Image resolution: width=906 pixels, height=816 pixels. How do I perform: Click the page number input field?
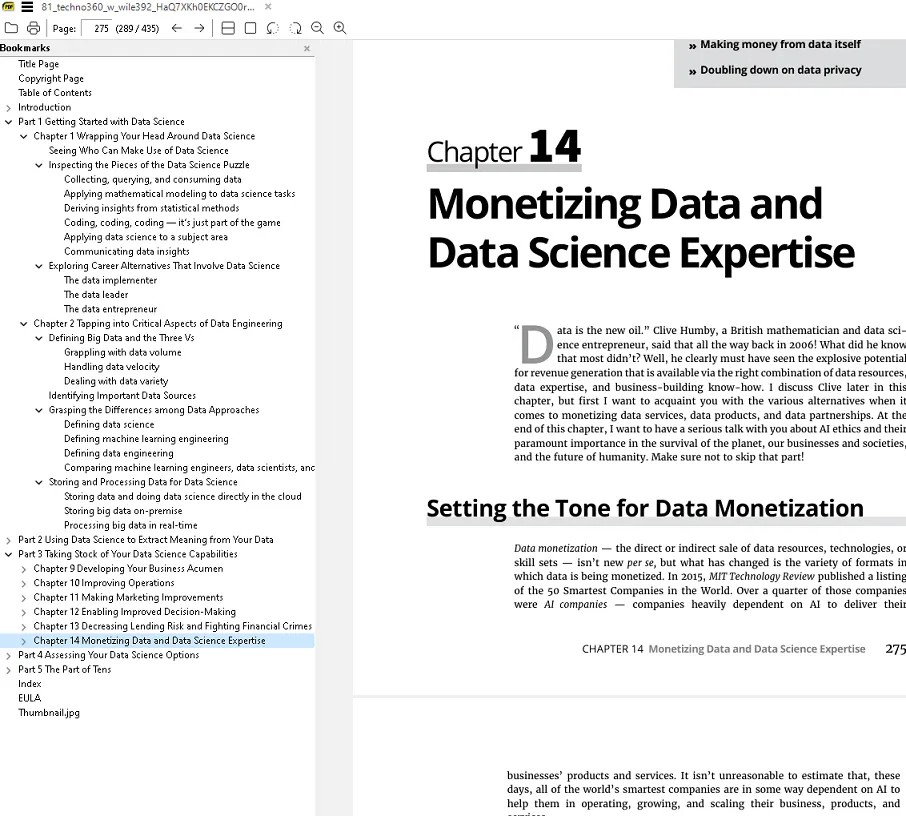101,28
